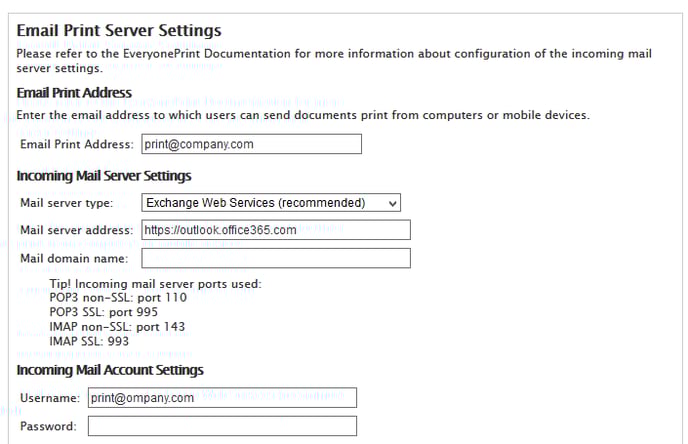Click the 'Mail server type:' label

pos(66,203)
